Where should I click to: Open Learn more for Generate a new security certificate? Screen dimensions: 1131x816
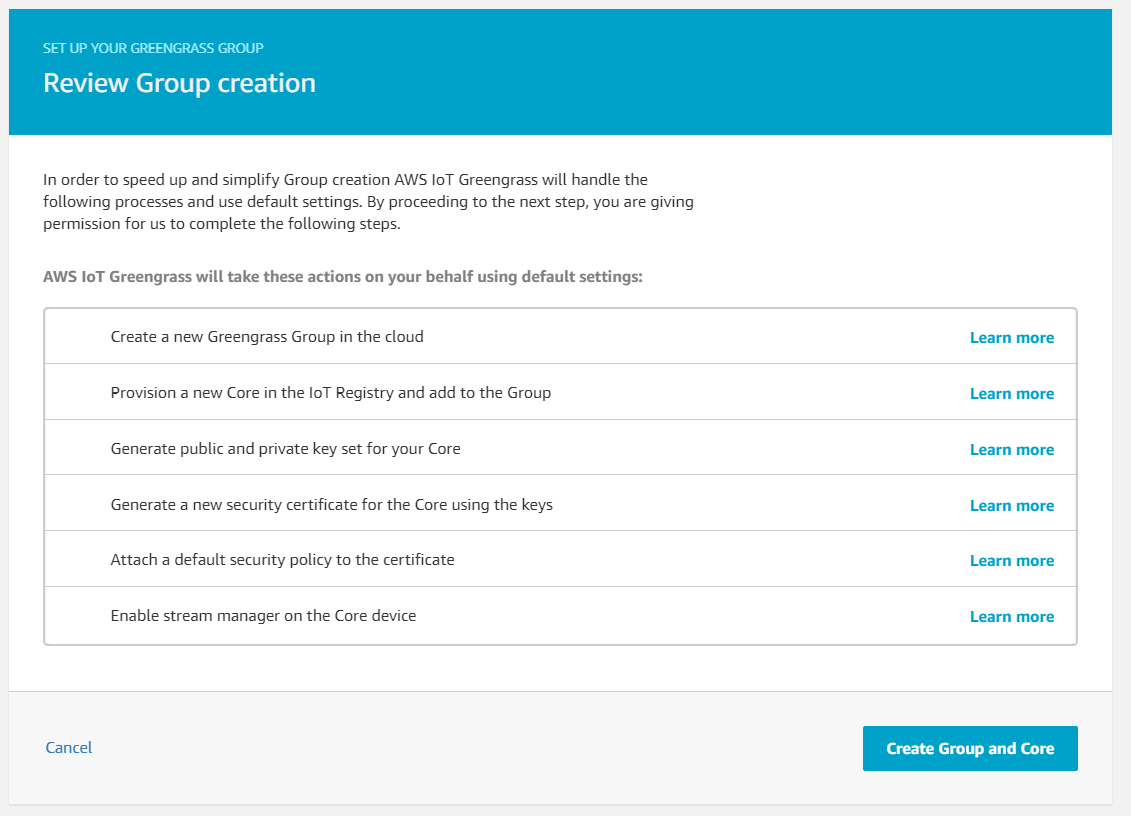[1011, 505]
